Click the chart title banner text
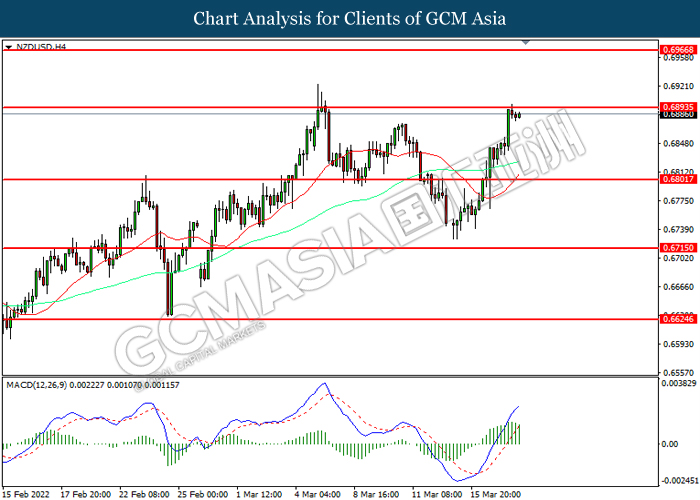This screenshot has height=500, width=700. [x=349, y=19]
